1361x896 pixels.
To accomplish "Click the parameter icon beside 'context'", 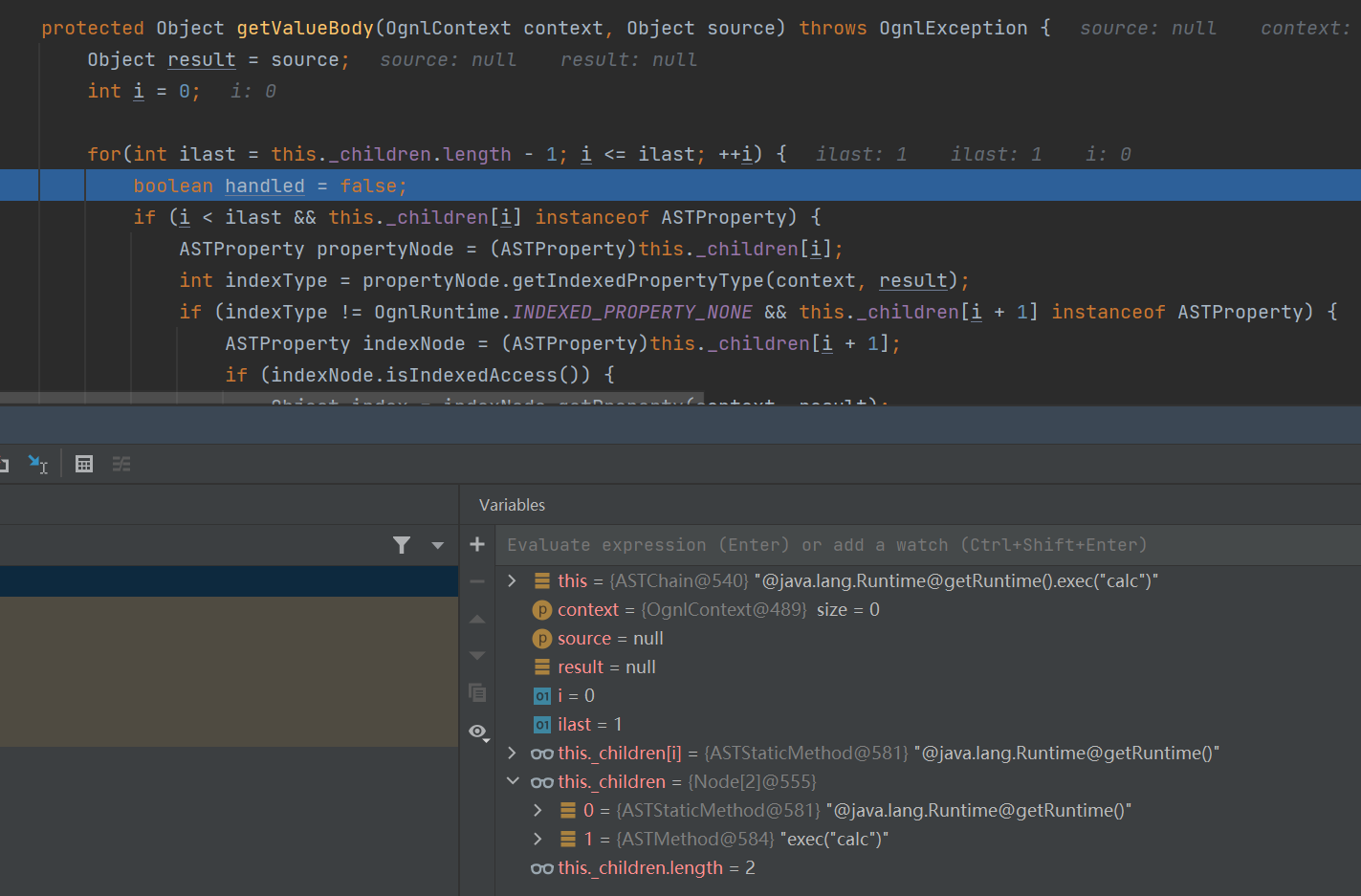I will point(542,609).
